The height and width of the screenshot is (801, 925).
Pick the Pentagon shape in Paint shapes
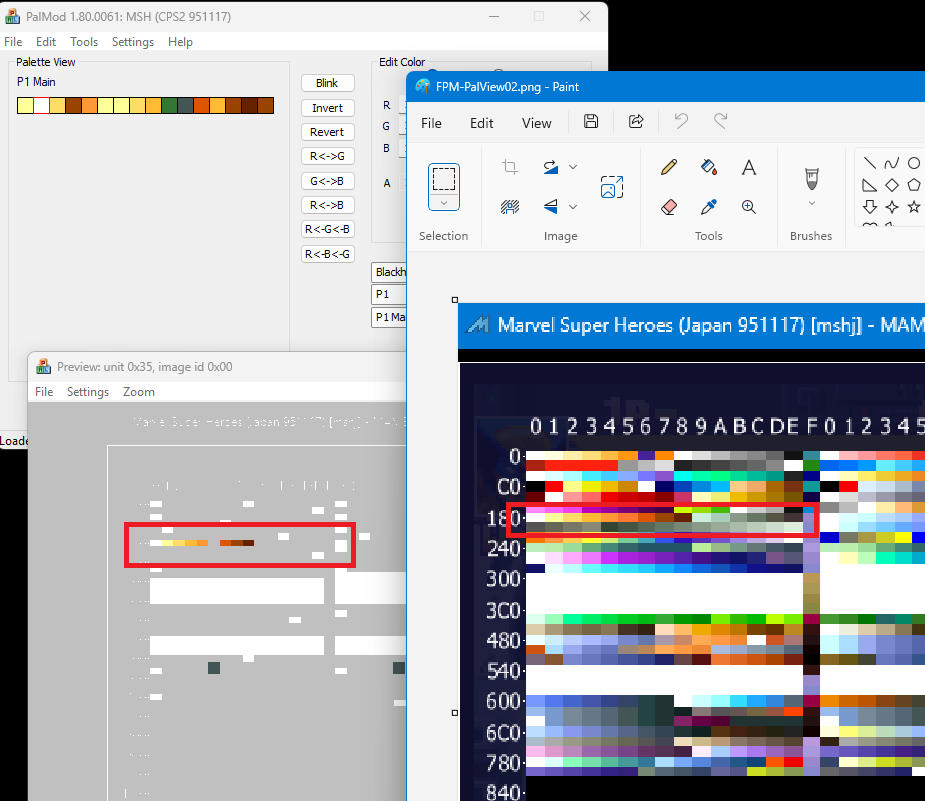point(914,185)
